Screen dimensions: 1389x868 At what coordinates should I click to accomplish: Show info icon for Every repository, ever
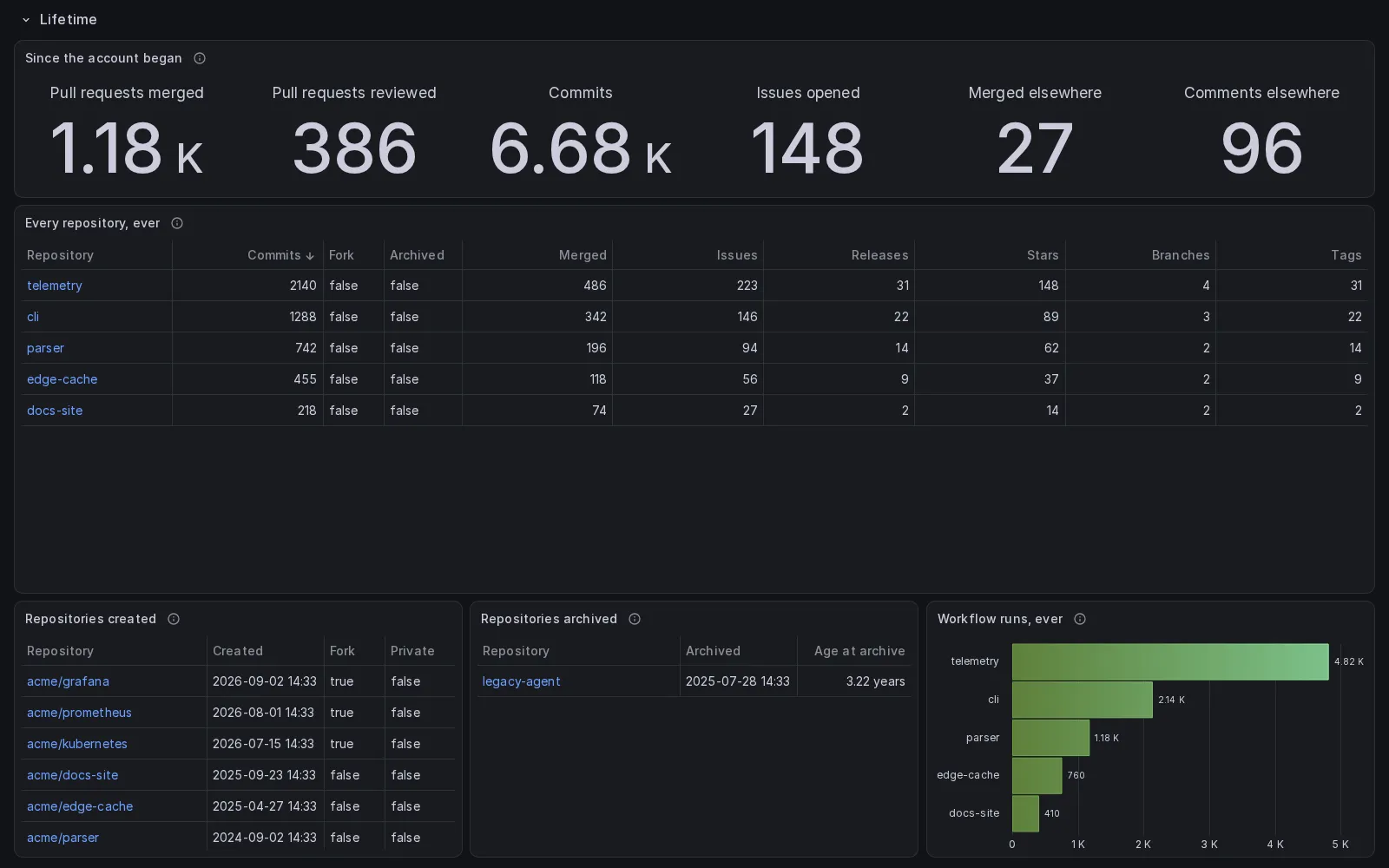point(177,223)
